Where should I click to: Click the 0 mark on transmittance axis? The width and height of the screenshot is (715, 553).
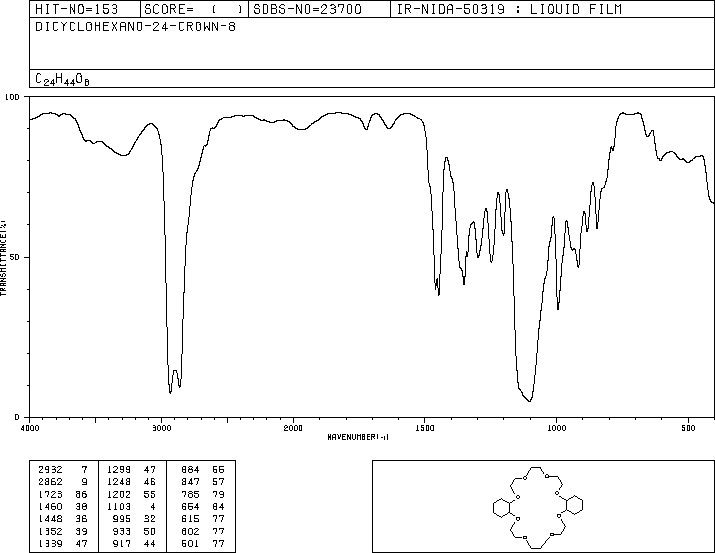17,417
